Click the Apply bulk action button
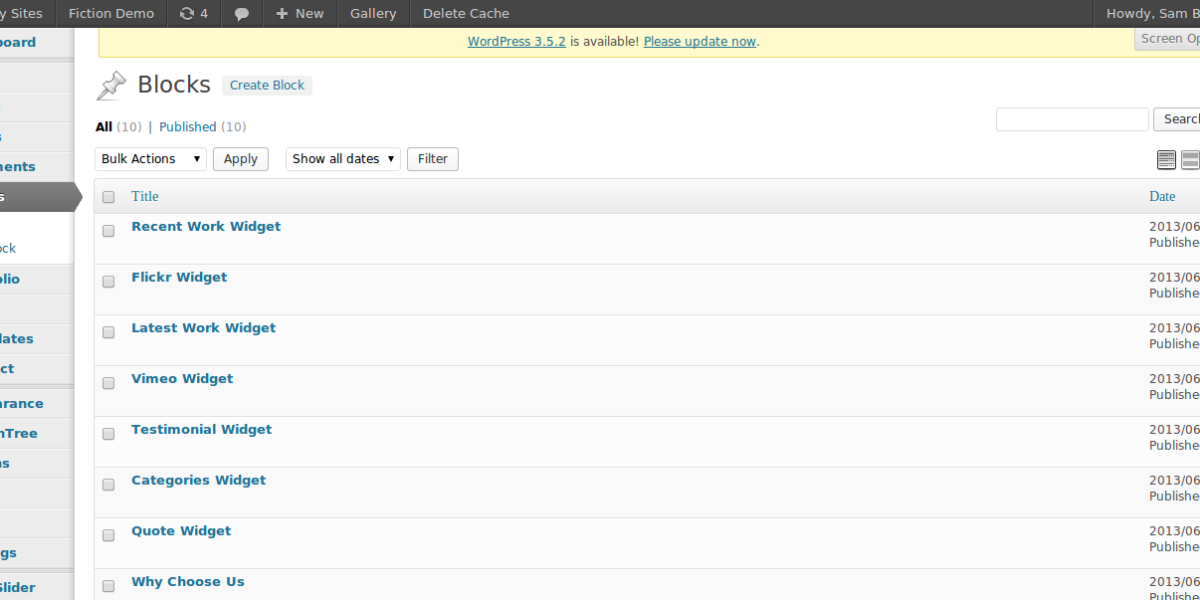This screenshot has height=600, width=1200. pos(241,159)
